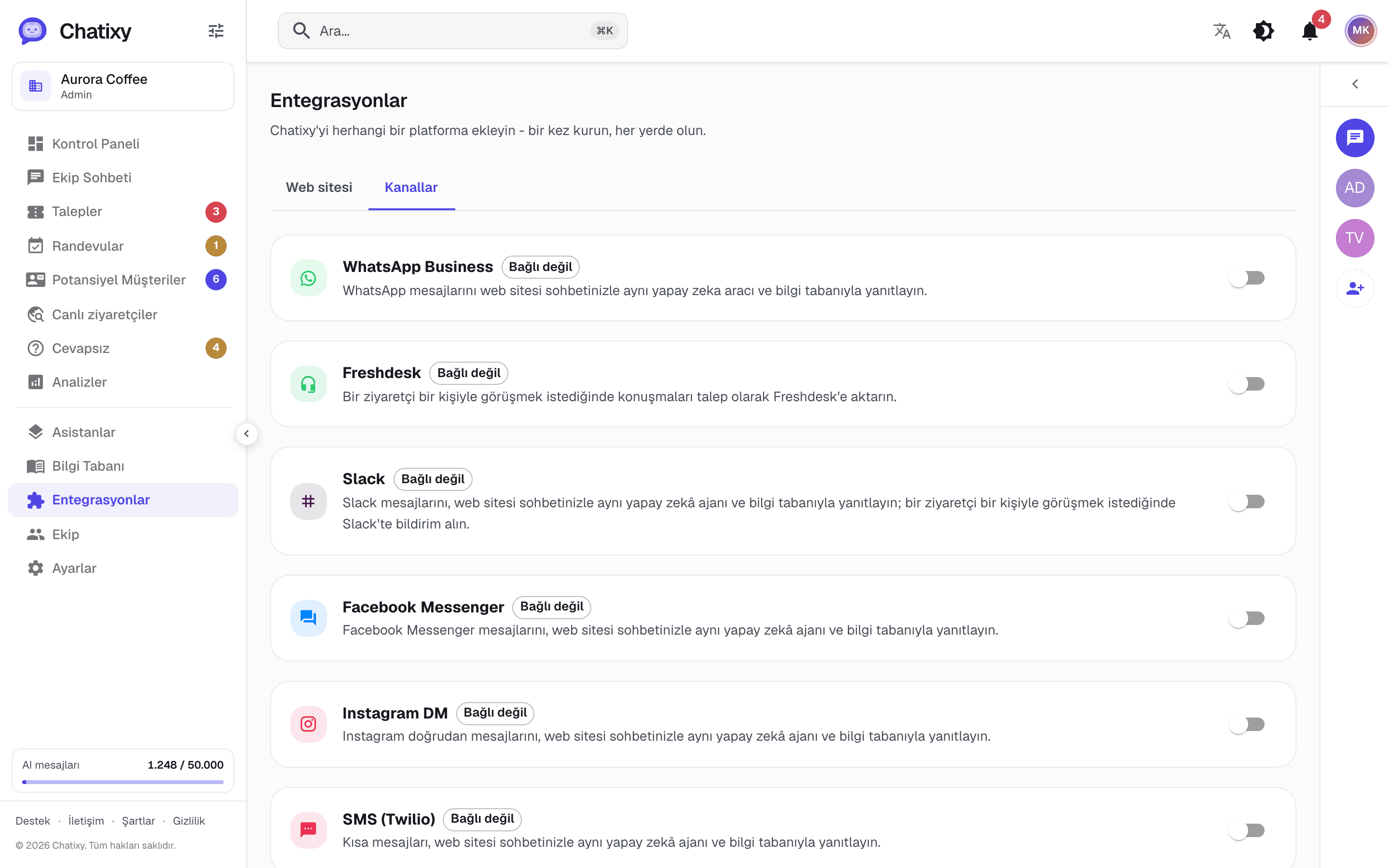Open Aurora Coffee workspace switcher
The image size is (1389, 868).
tap(123, 86)
